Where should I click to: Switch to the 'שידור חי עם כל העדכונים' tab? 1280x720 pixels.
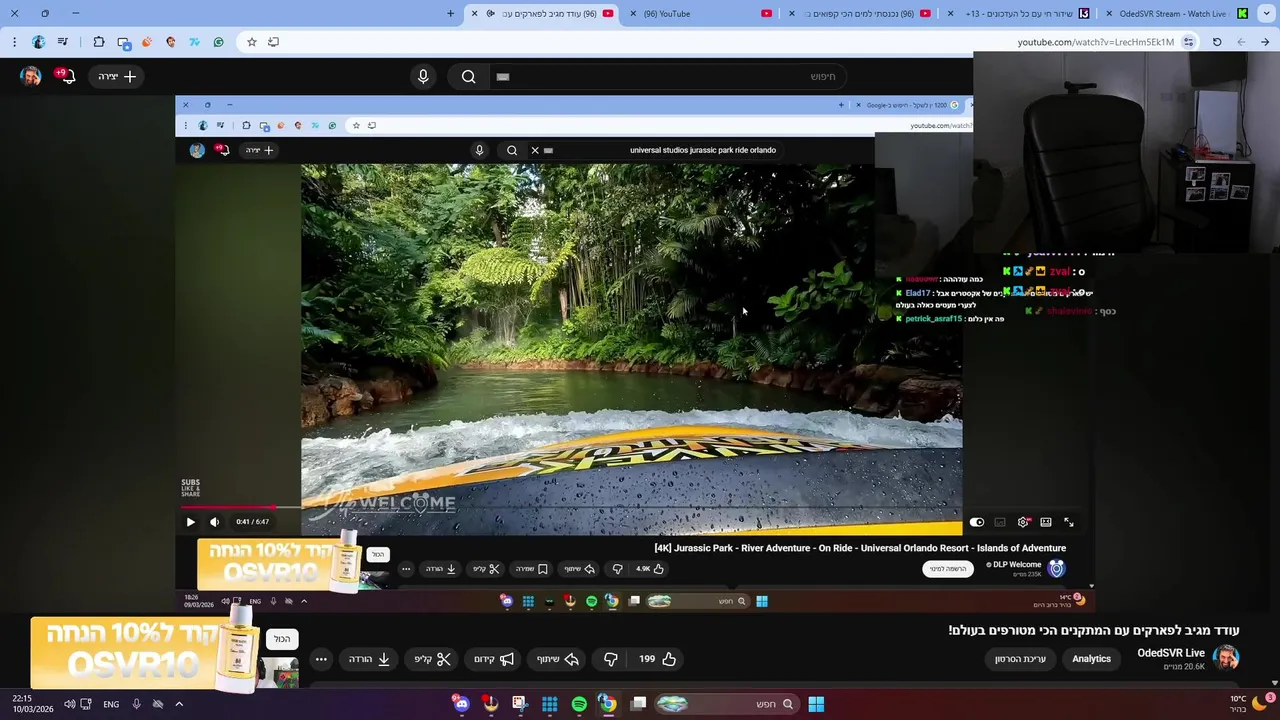tap(1018, 14)
